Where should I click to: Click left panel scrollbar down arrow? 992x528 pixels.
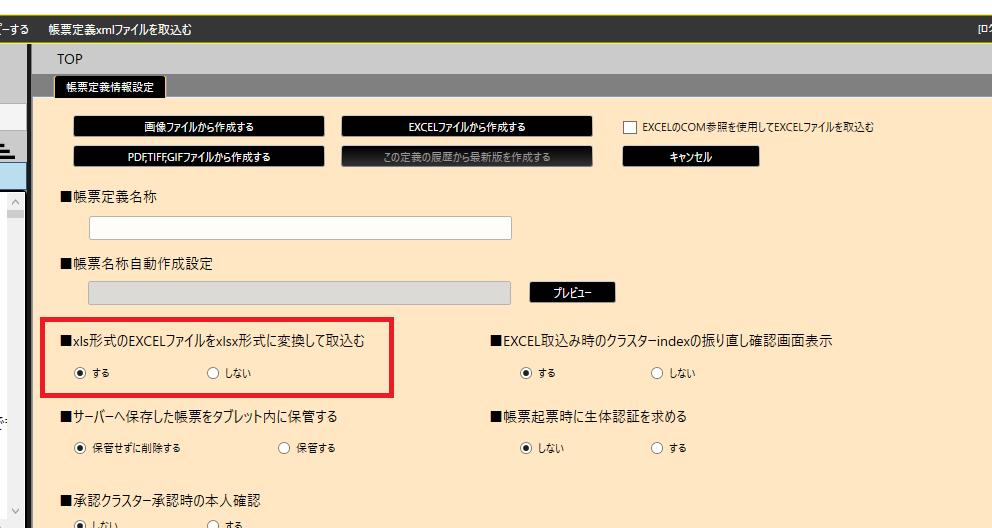click(x=16, y=510)
